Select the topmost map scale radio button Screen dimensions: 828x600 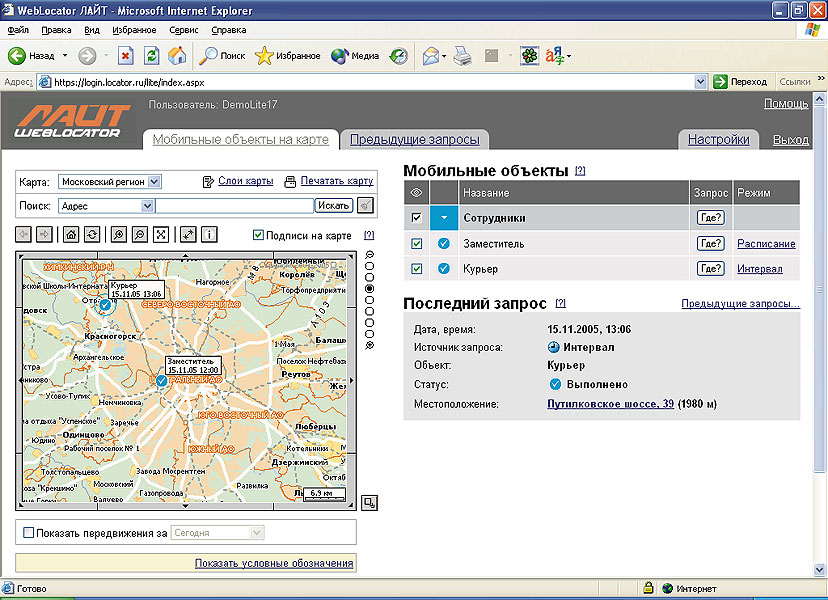[x=370, y=266]
